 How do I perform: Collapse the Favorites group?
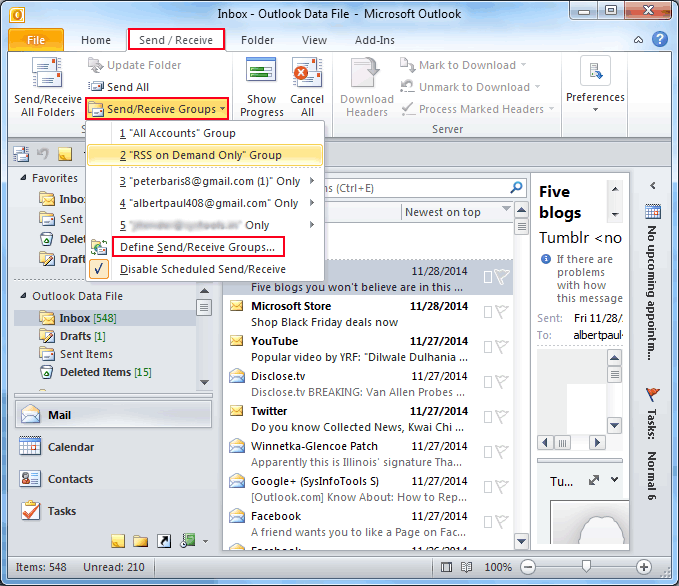point(23,178)
